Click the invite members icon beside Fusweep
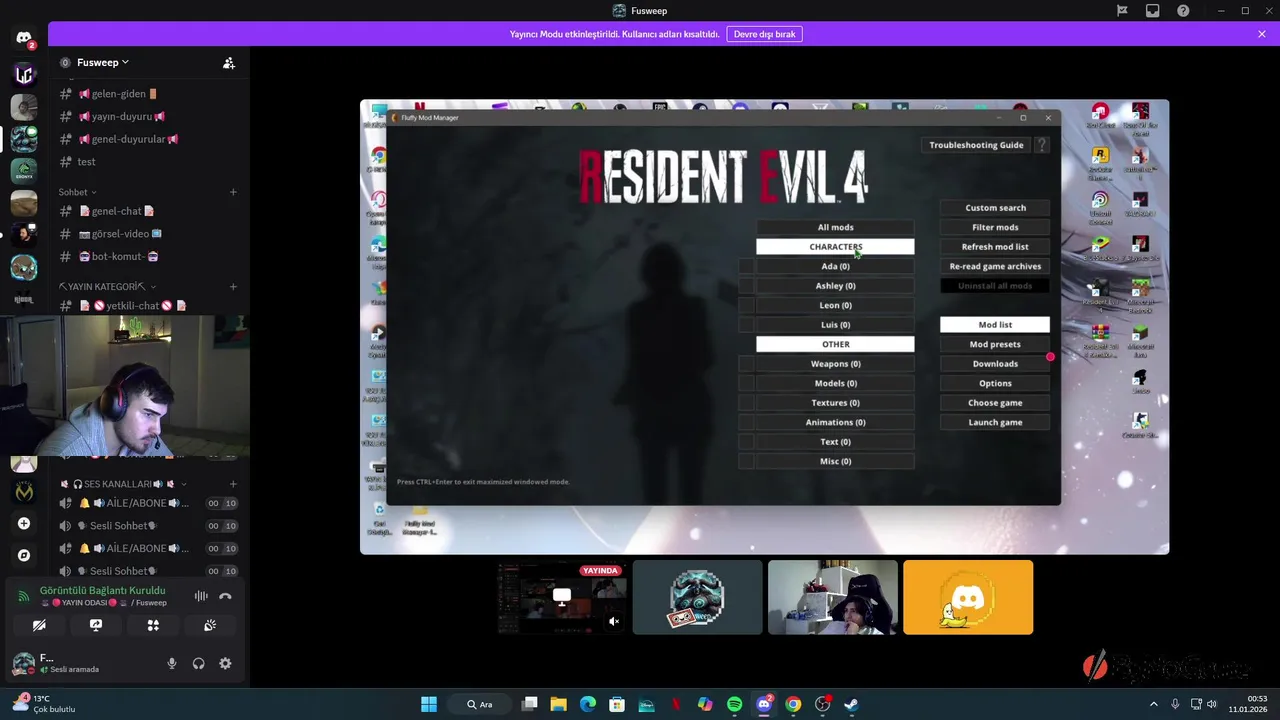Viewport: 1280px width, 720px height. tap(229, 62)
